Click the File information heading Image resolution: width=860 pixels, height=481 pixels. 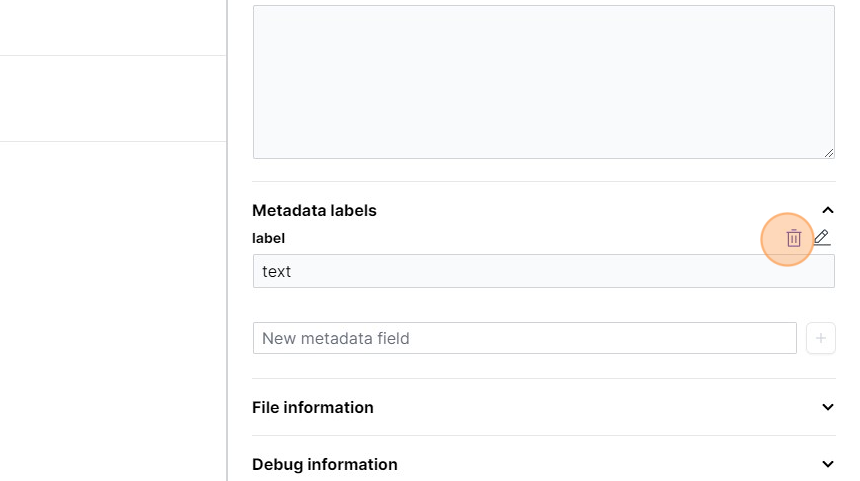(x=313, y=407)
